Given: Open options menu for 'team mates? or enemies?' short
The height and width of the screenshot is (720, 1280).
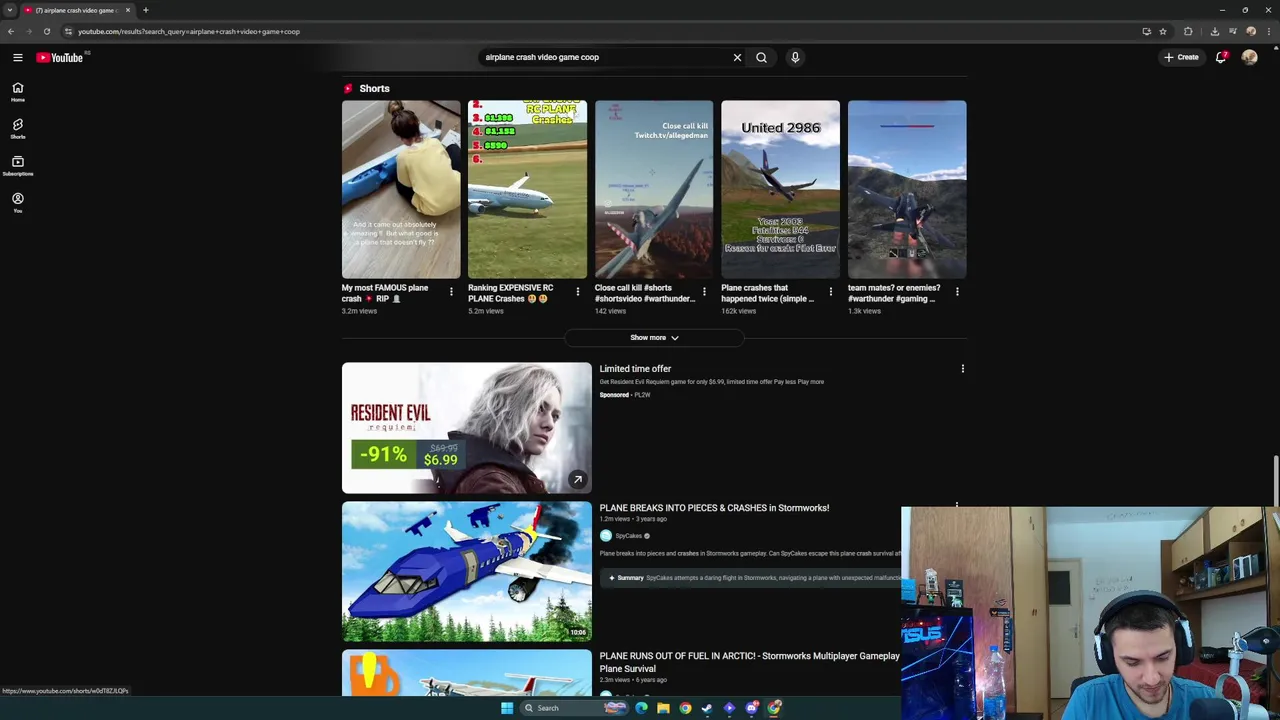Looking at the screenshot, I should tap(957, 292).
